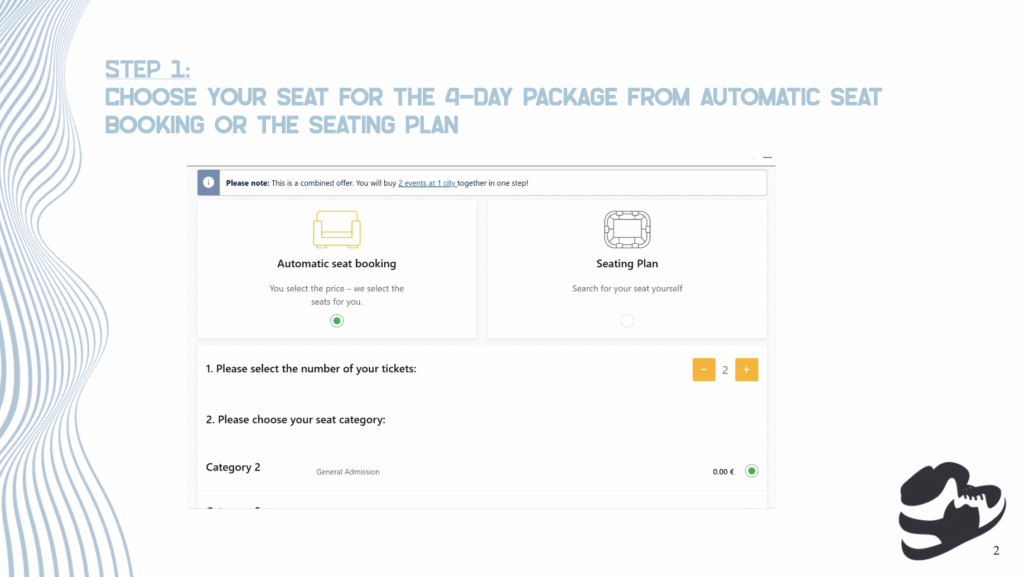Click the minimize dash at window top

pyautogui.click(x=767, y=157)
